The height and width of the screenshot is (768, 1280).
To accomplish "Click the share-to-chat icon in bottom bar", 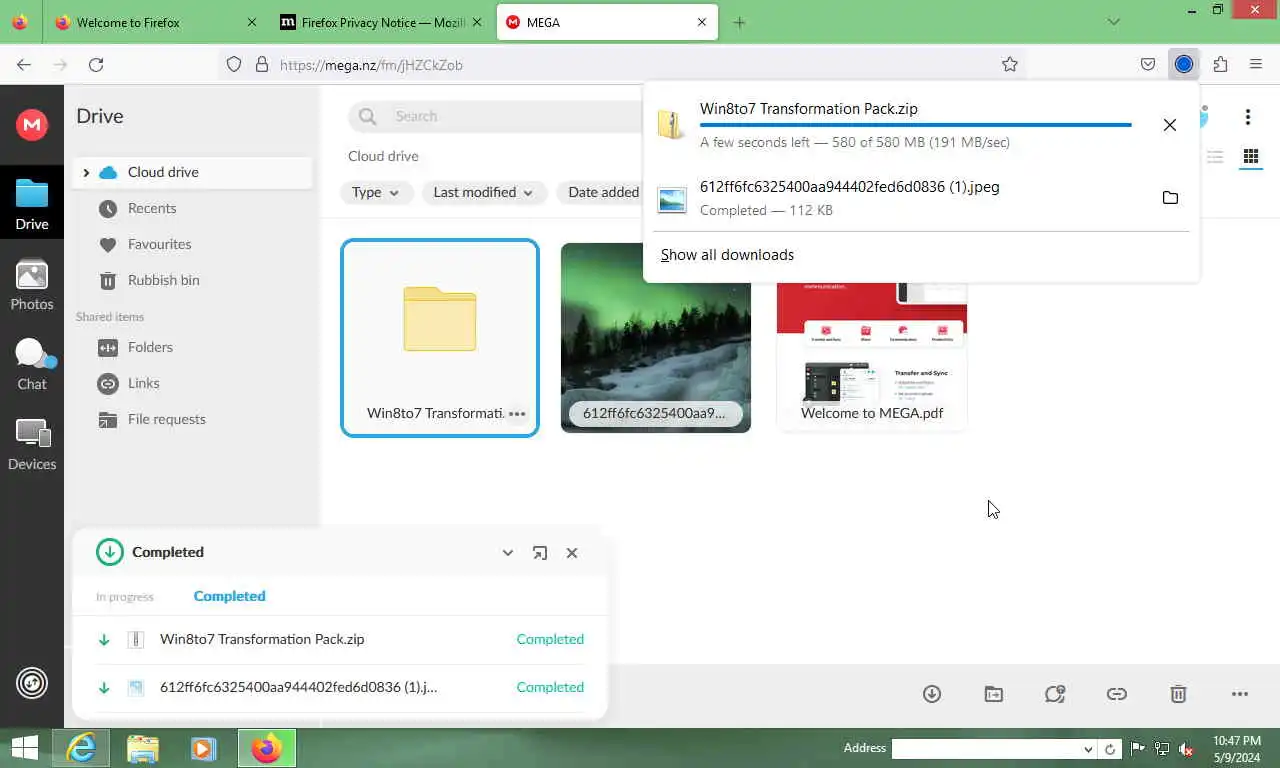I will click(1055, 694).
